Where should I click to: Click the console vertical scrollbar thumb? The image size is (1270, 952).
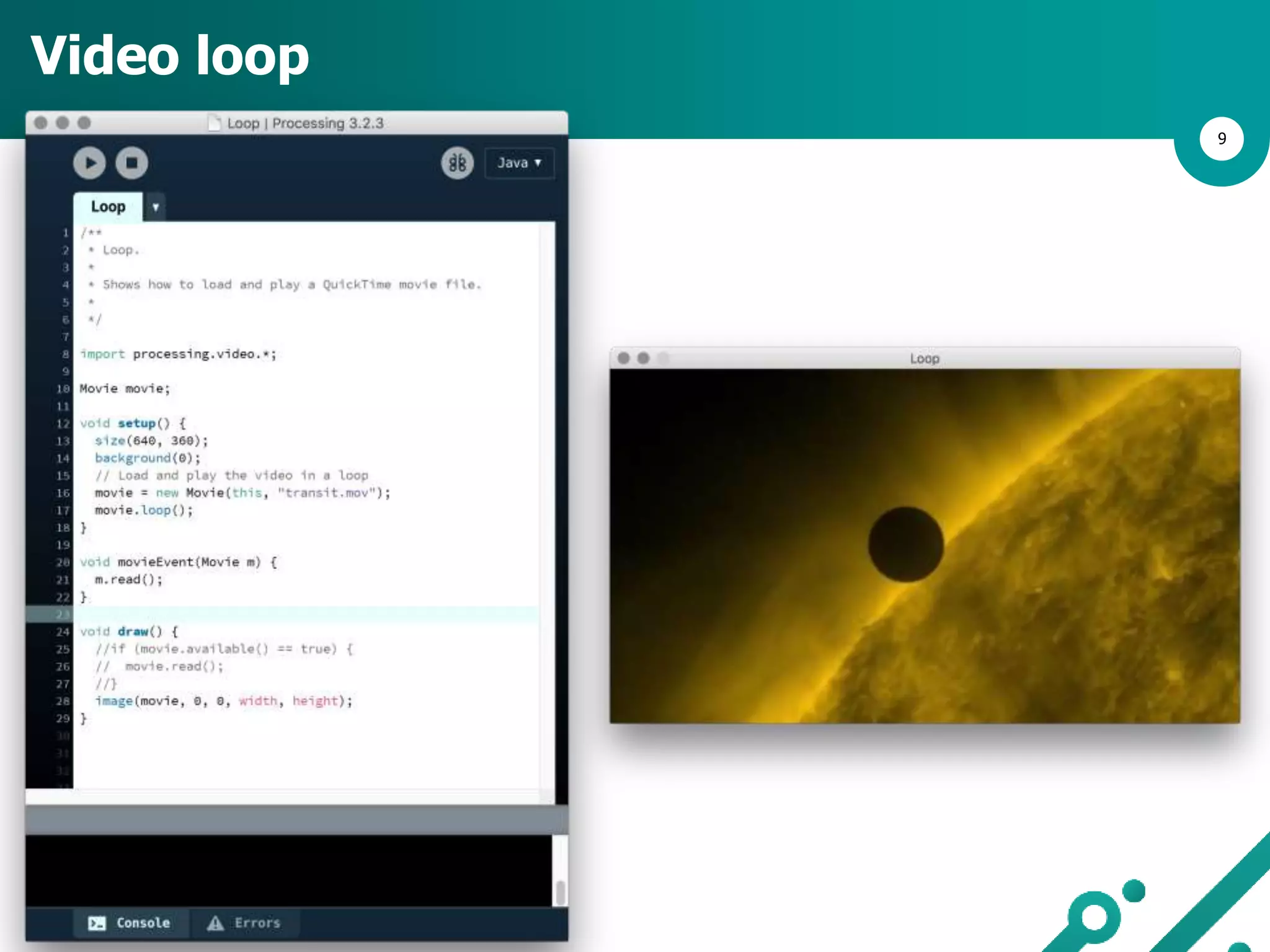point(560,892)
